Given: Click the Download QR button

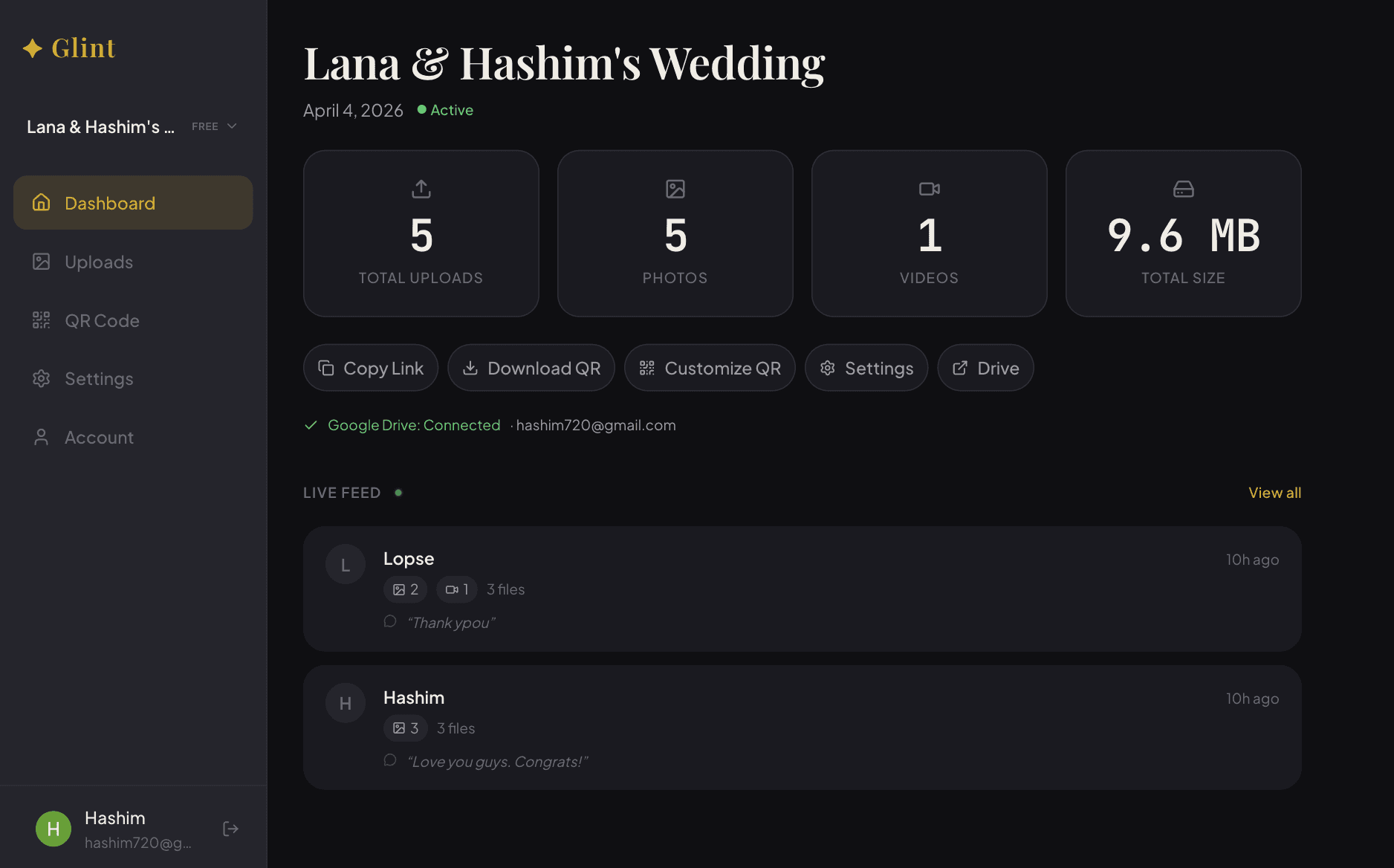Looking at the screenshot, I should tap(531, 368).
